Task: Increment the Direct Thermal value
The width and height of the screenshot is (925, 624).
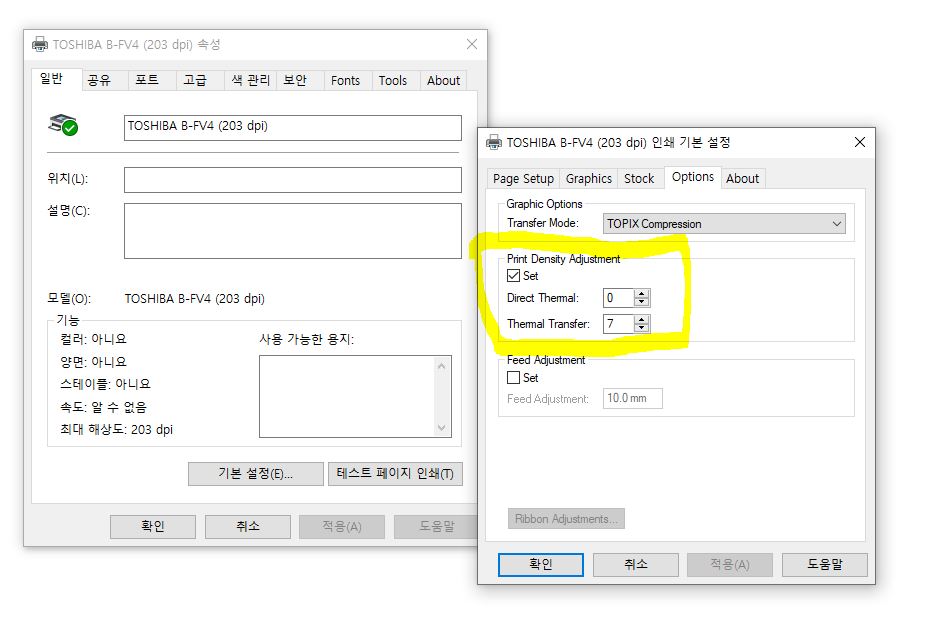Action: tap(640, 294)
